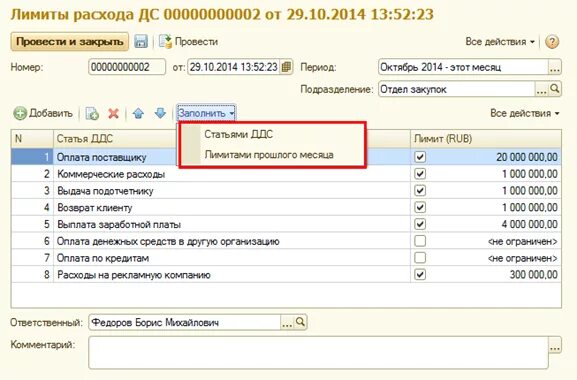This screenshot has width=577, height=380.
Task: Click the Ответственный field Федоров Борис Михайлович
Action: coord(184,323)
